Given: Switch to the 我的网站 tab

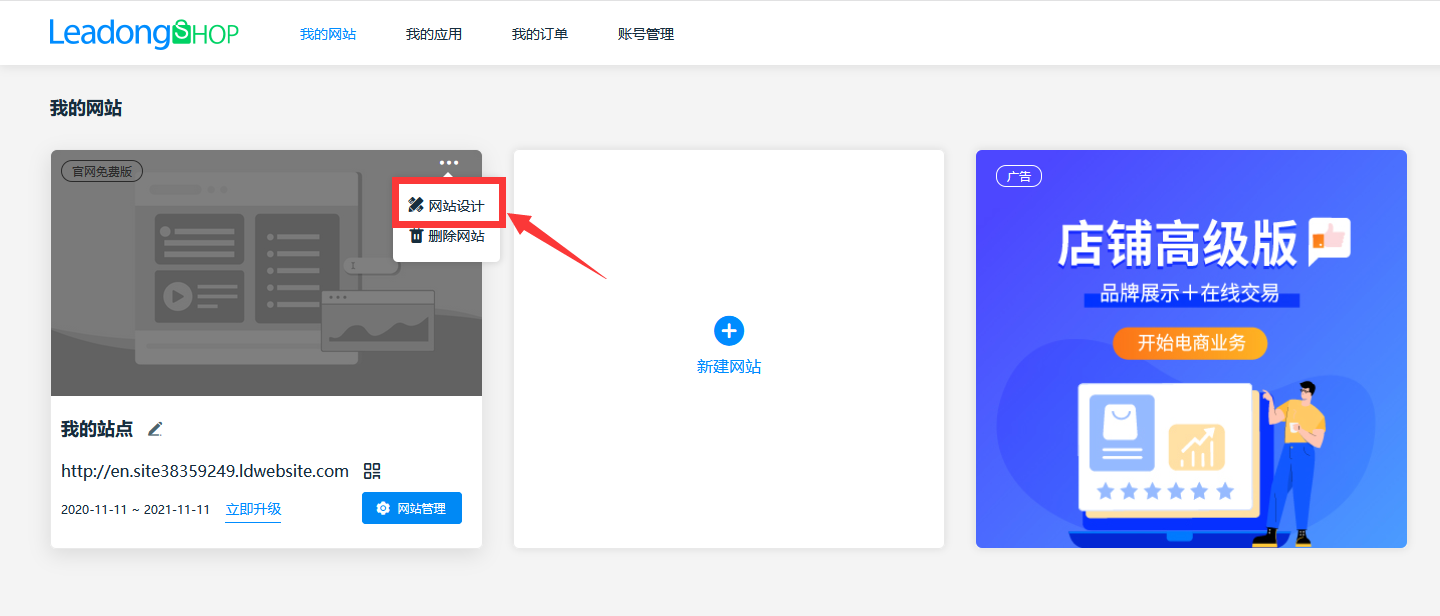Looking at the screenshot, I should click(x=328, y=34).
